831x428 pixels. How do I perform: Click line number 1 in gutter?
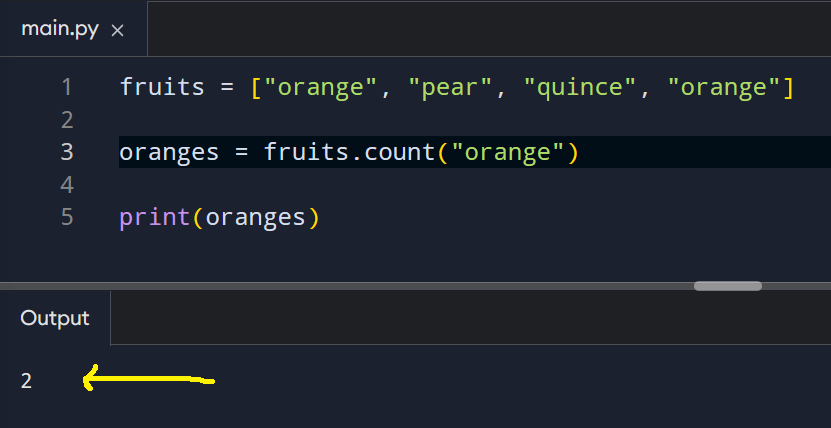click(x=66, y=87)
